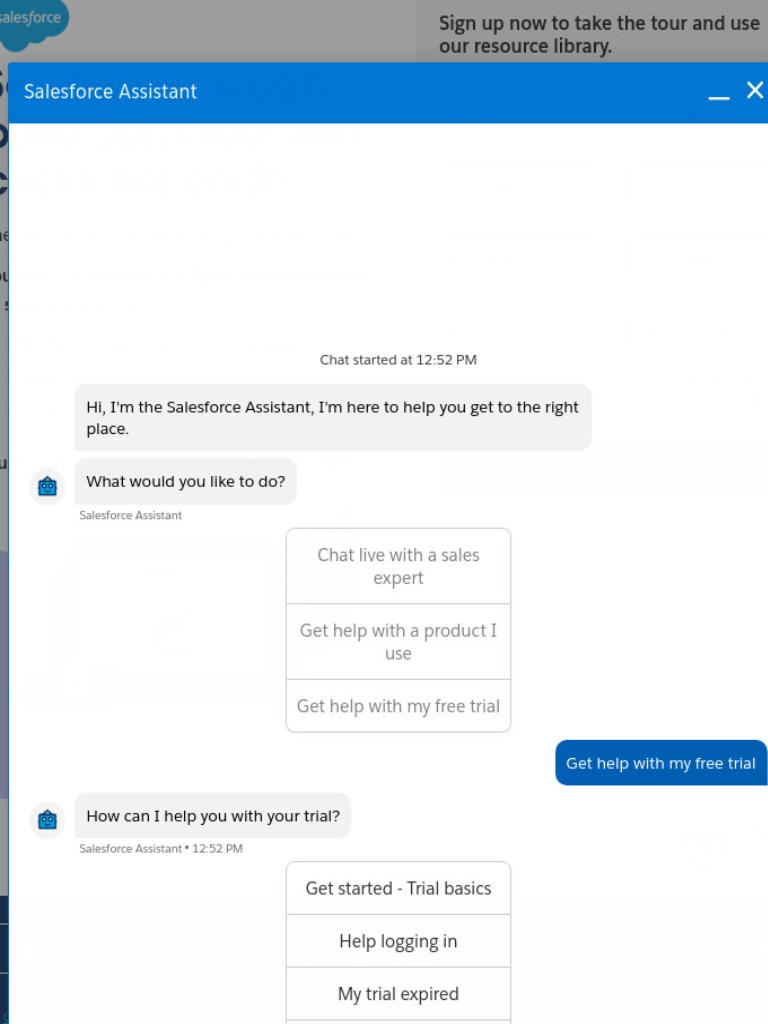Click the "Salesforce Assistant • 12:52 PM" sender label
Image resolution: width=768 pixels, height=1024 pixels.
click(x=161, y=848)
